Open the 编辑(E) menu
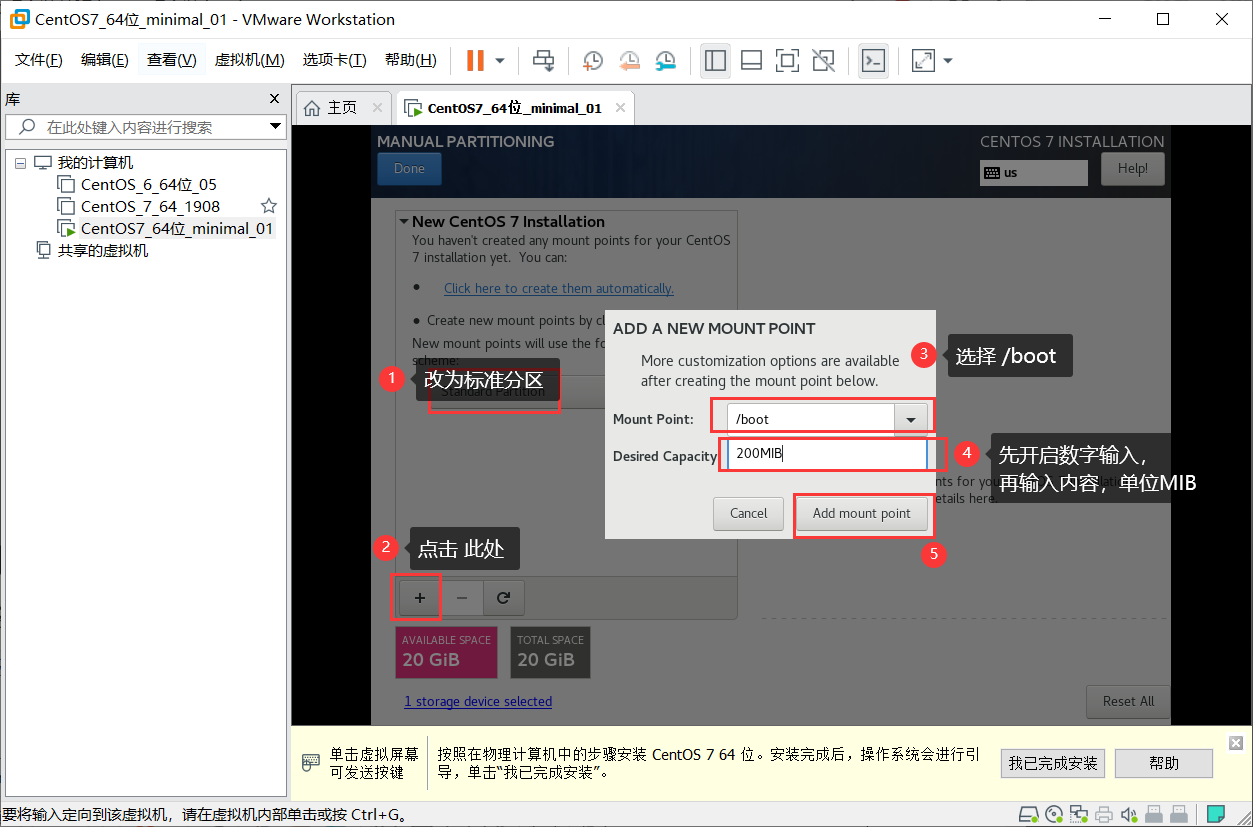Viewport: 1253px width, 827px height. coord(105,60)
